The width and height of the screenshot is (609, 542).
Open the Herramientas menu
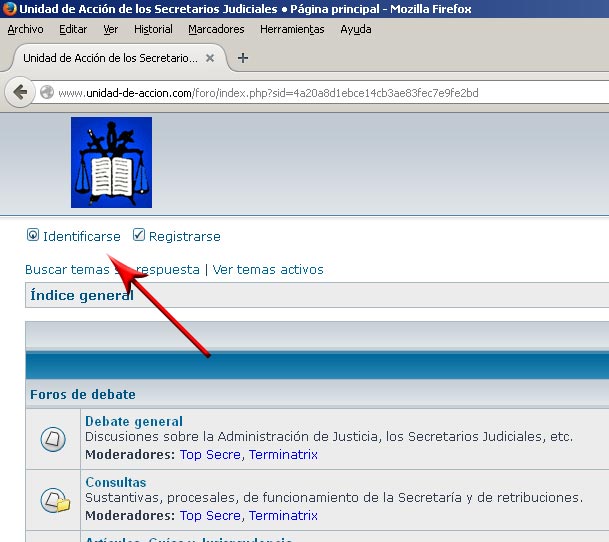292,29
